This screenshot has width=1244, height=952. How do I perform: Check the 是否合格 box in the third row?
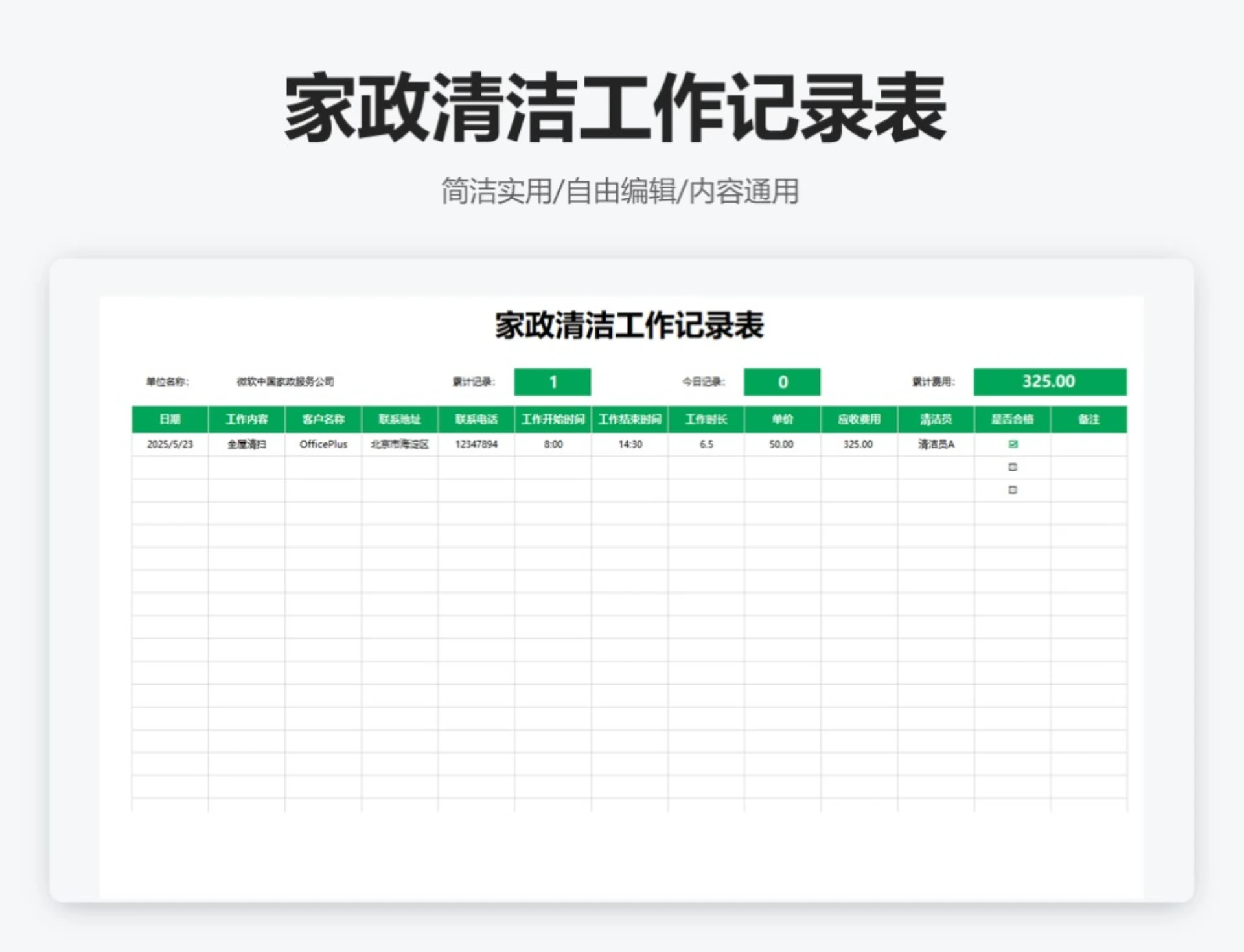tap(1013, 490)
